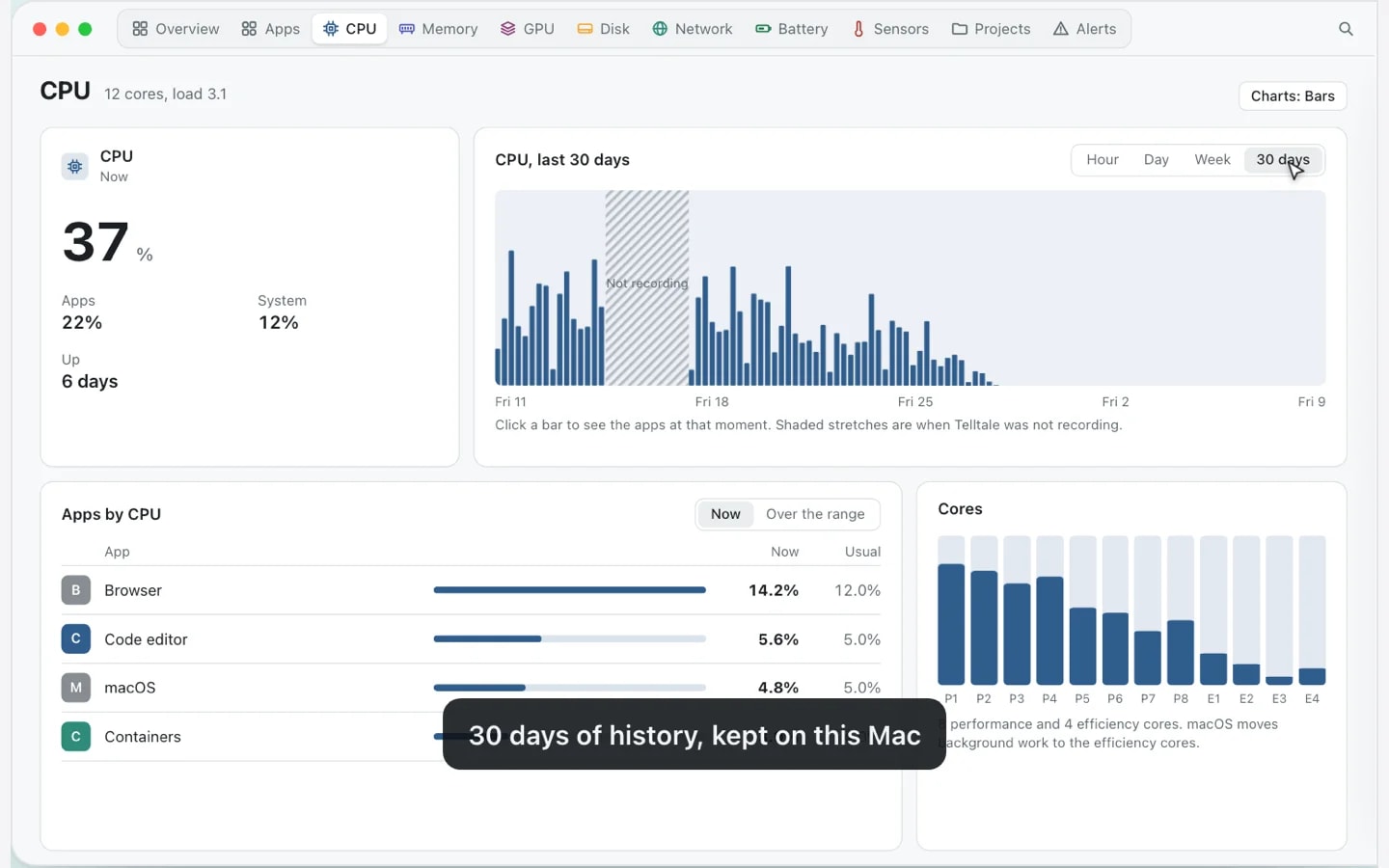Click the Projects folder icon
The image size is (1389, 868).
click(x=960, y=29)
